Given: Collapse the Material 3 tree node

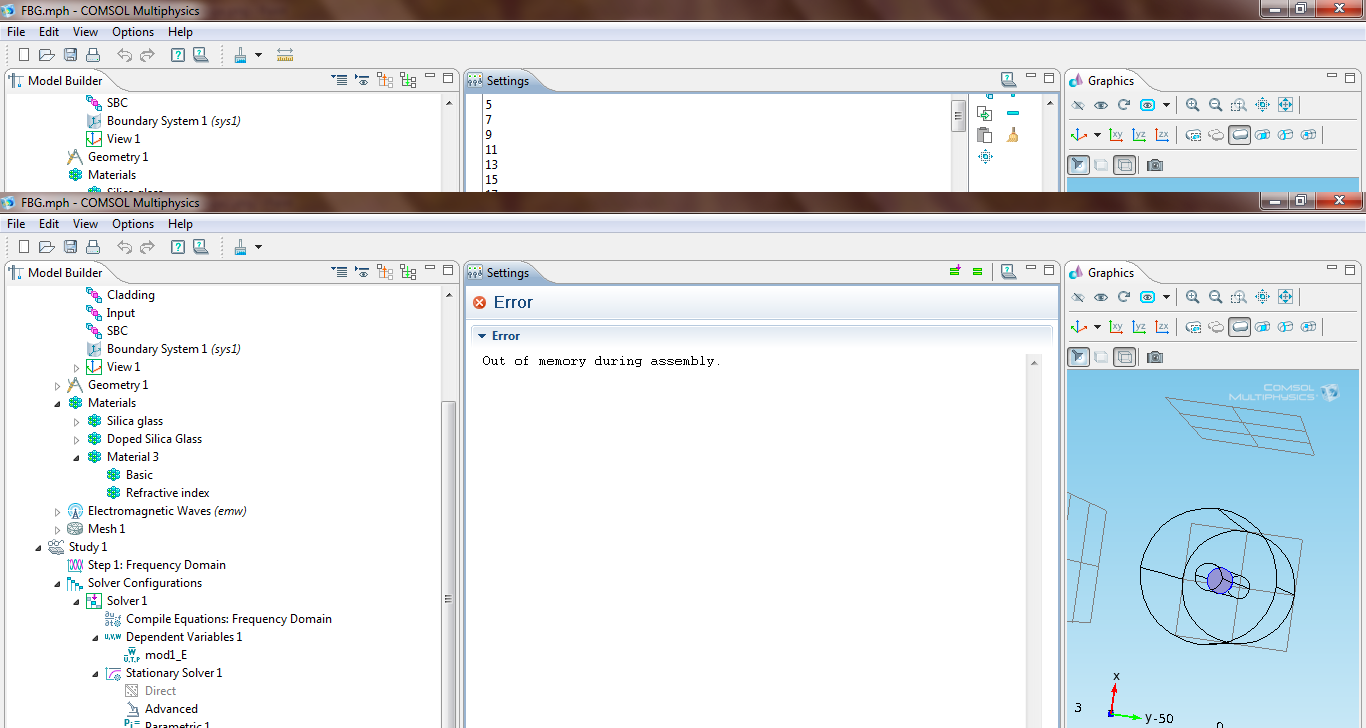Looking at the screenshot, I should pyautogui.click(x=76, y=457).
